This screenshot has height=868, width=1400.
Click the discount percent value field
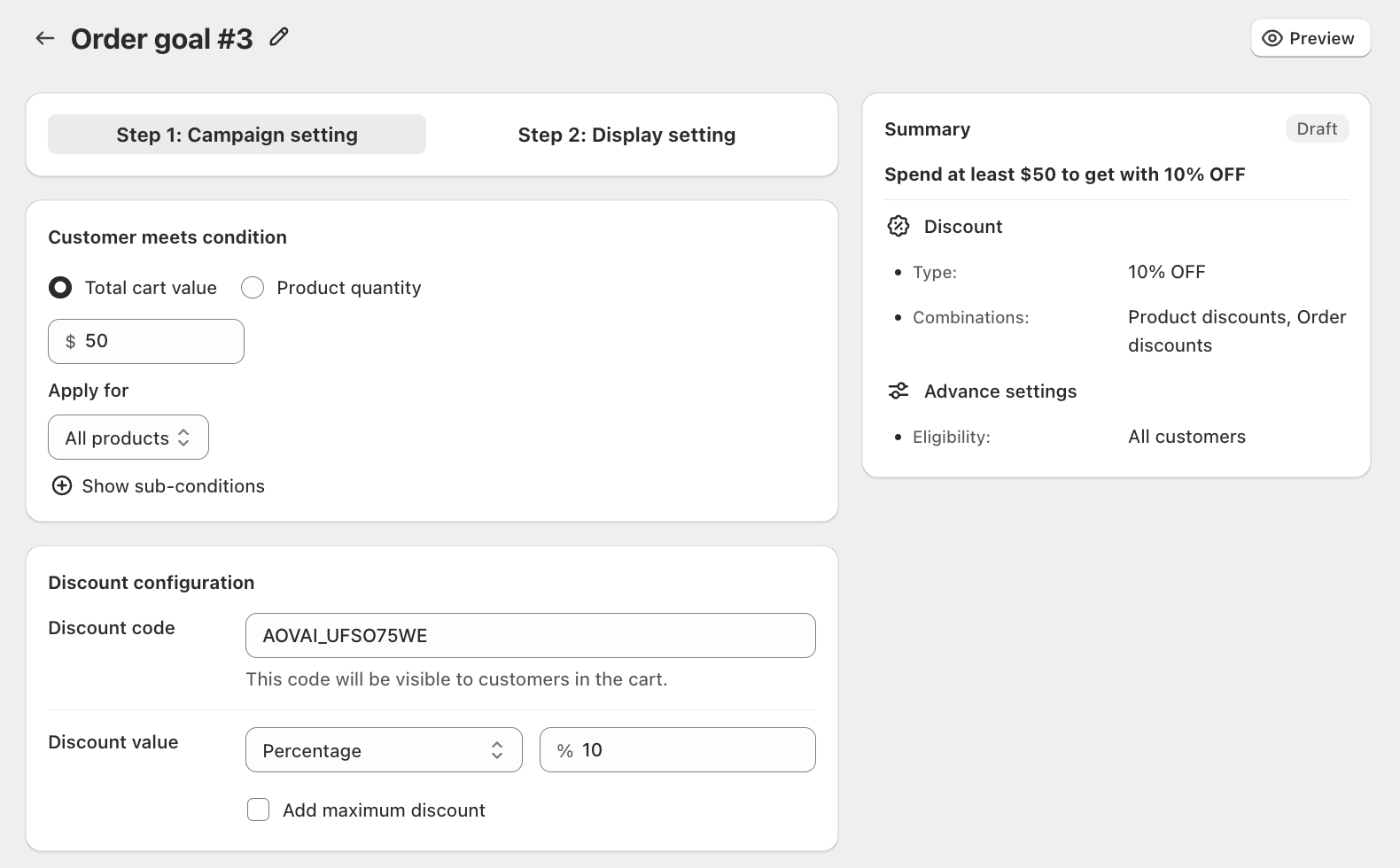678,750
